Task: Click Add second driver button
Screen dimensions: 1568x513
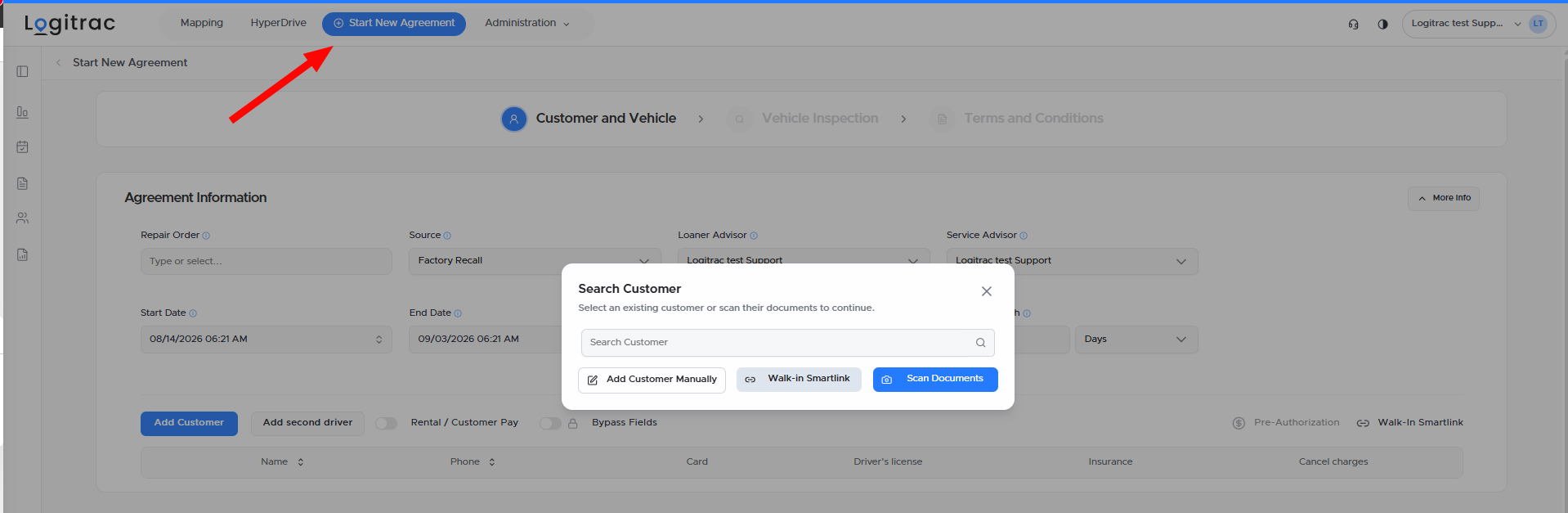Action: [x=307, y=423]
